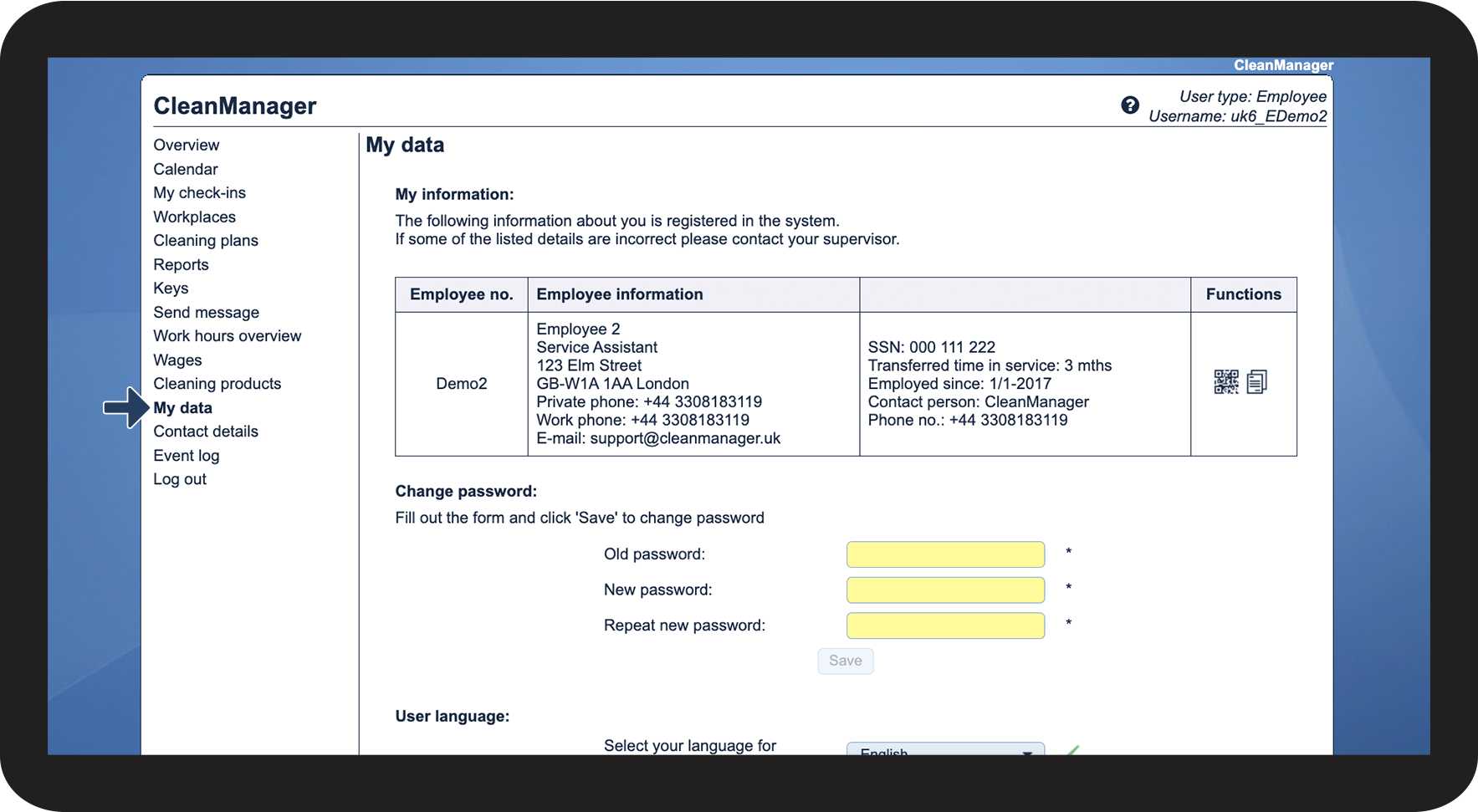Viewport: 1478px width, 812px height.
Task: Focus the New password input
Action: click(945, 590)
